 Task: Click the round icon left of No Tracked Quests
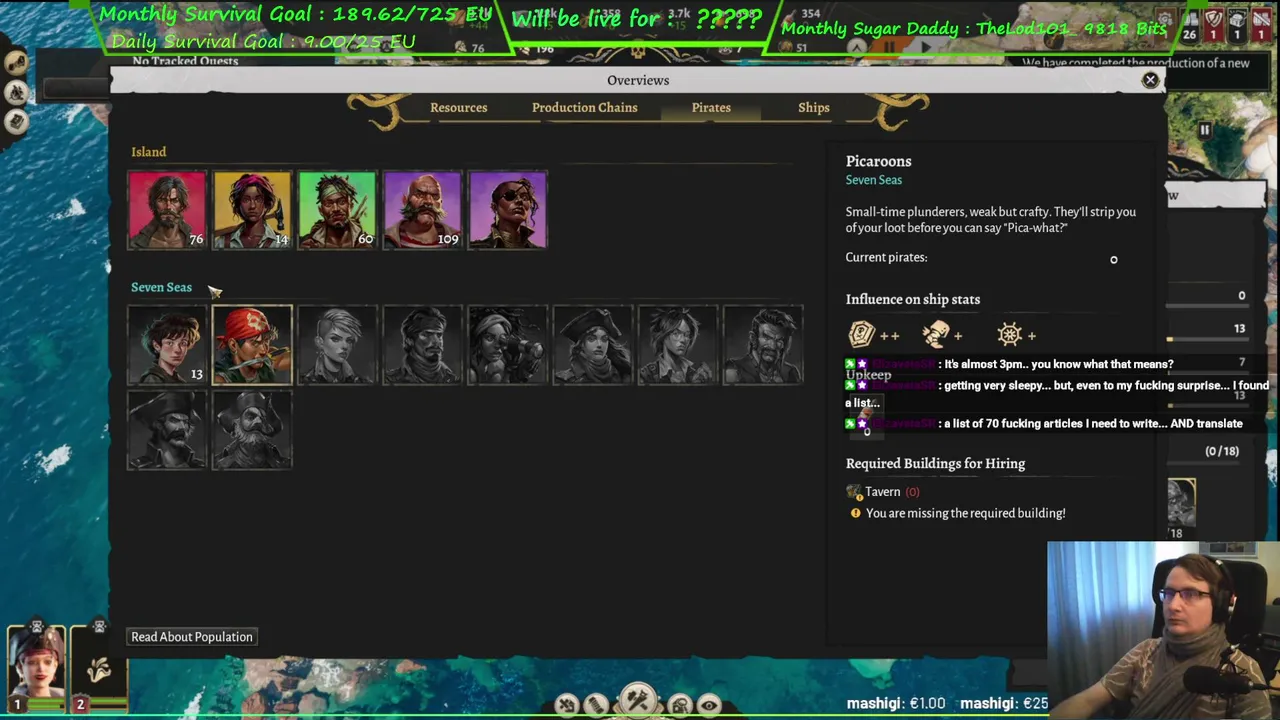coord(16,62)
